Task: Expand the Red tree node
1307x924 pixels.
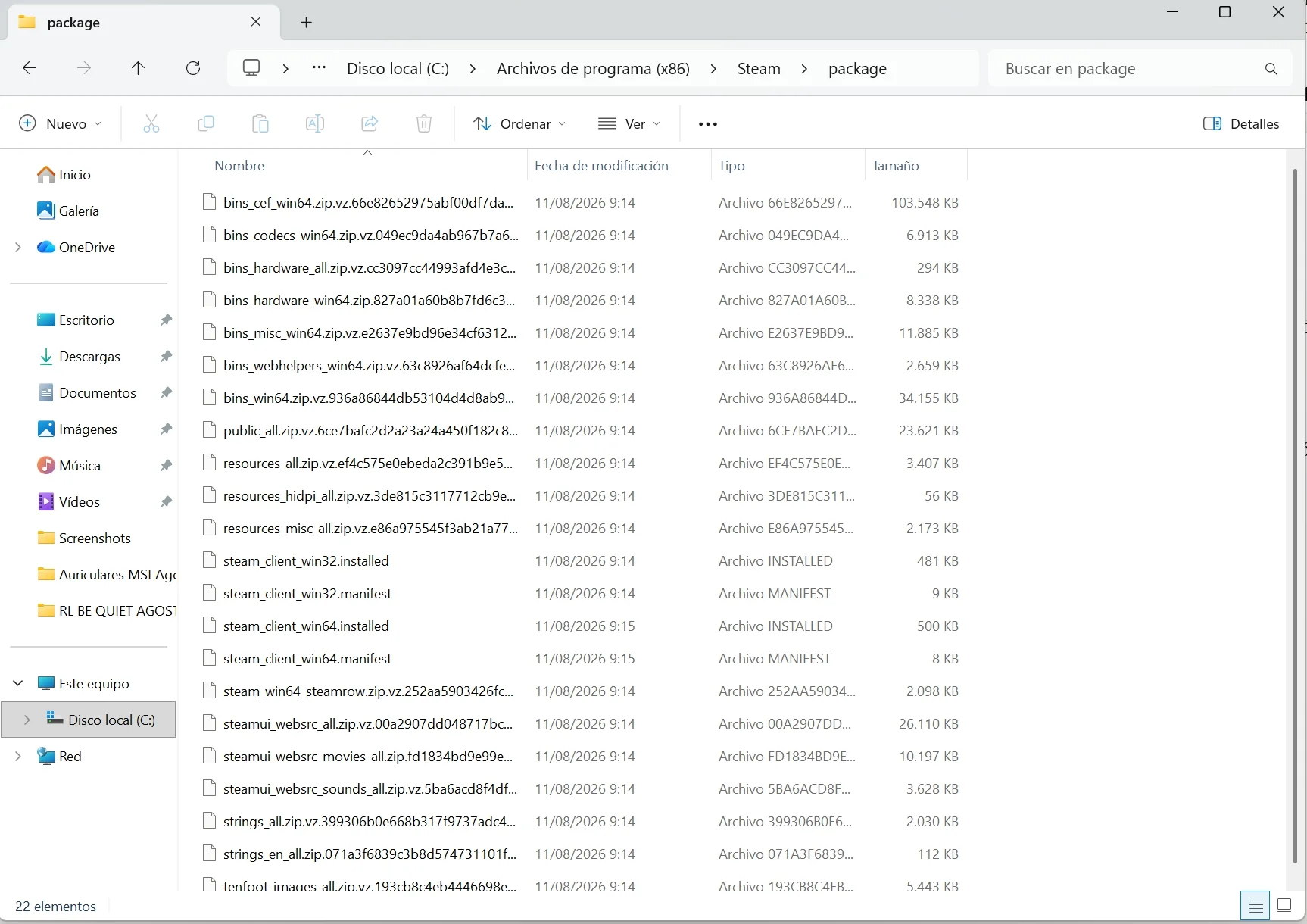Action: tap(18, 756)
